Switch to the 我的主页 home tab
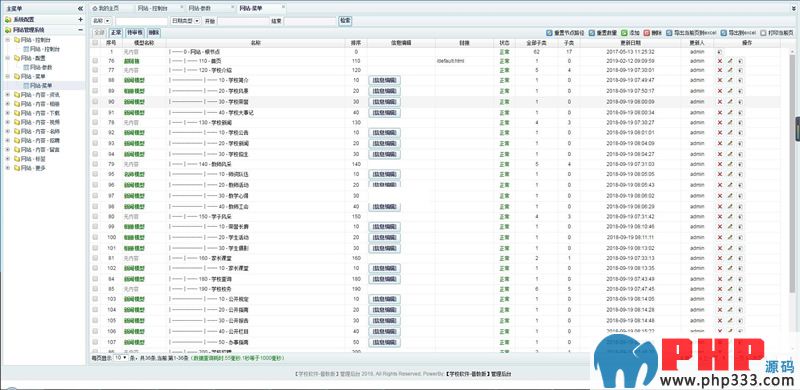Image resolution: width=800 pixels, height=390 pixels. point(109,9)
